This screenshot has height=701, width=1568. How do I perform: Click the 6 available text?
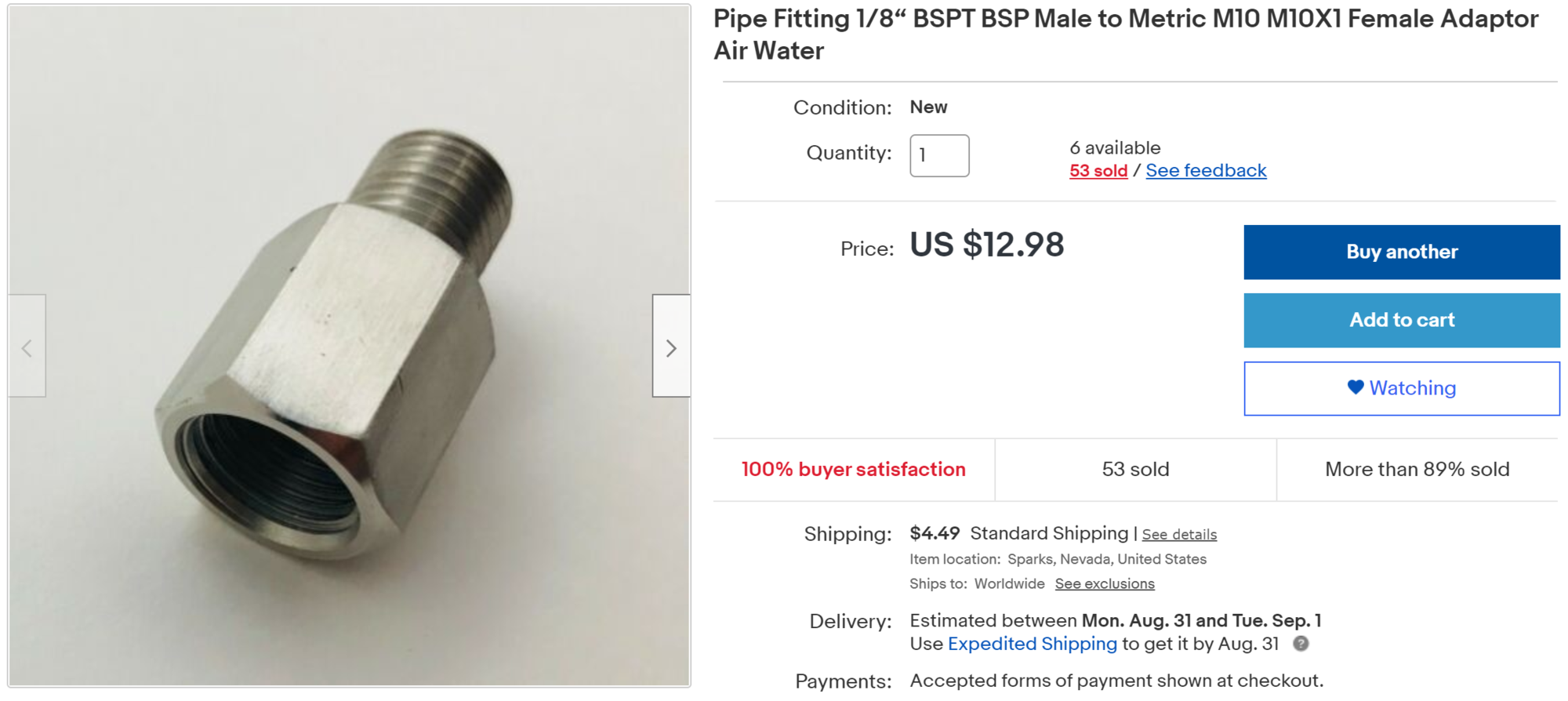click(x=1114, y=147)
